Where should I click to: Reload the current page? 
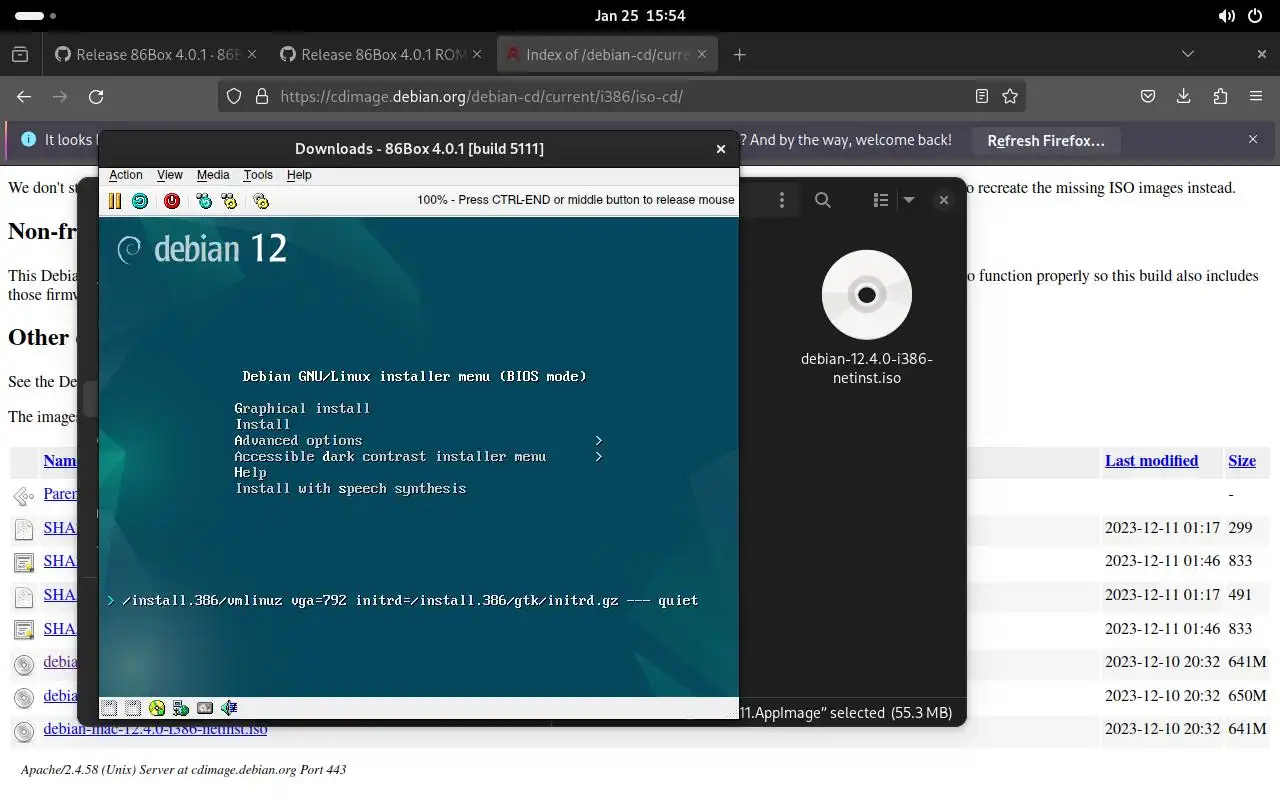pos(96,97)
